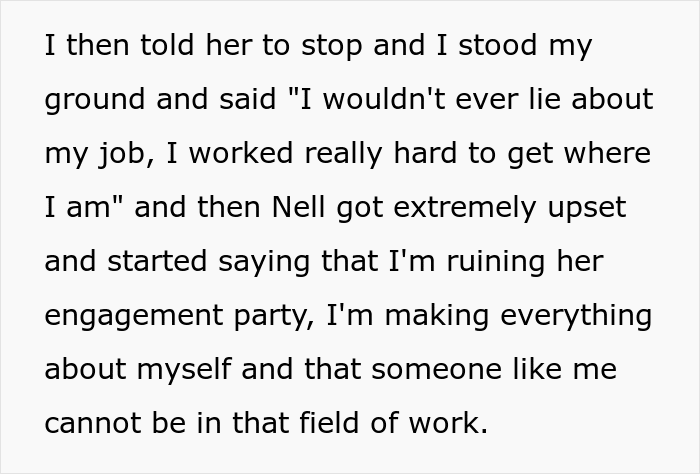The width and height of the screenshot is (700, 474).
Task: Click the word 'job,' in third line
Action: 127,155
